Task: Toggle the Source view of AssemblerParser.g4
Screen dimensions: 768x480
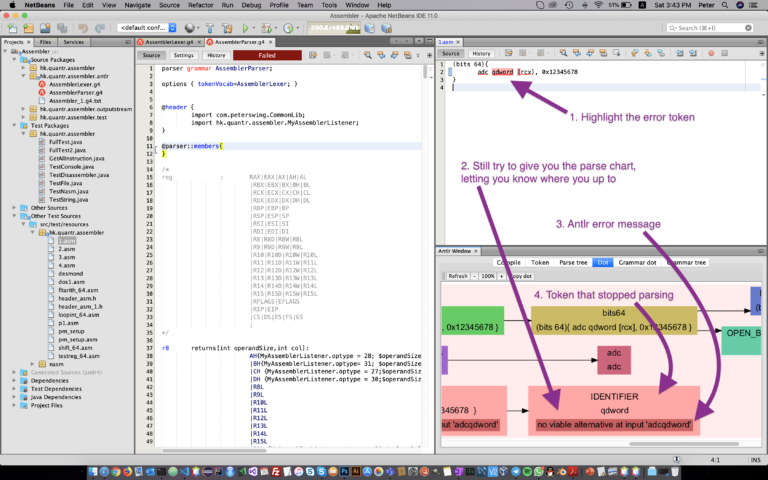Action: point(151,55)
